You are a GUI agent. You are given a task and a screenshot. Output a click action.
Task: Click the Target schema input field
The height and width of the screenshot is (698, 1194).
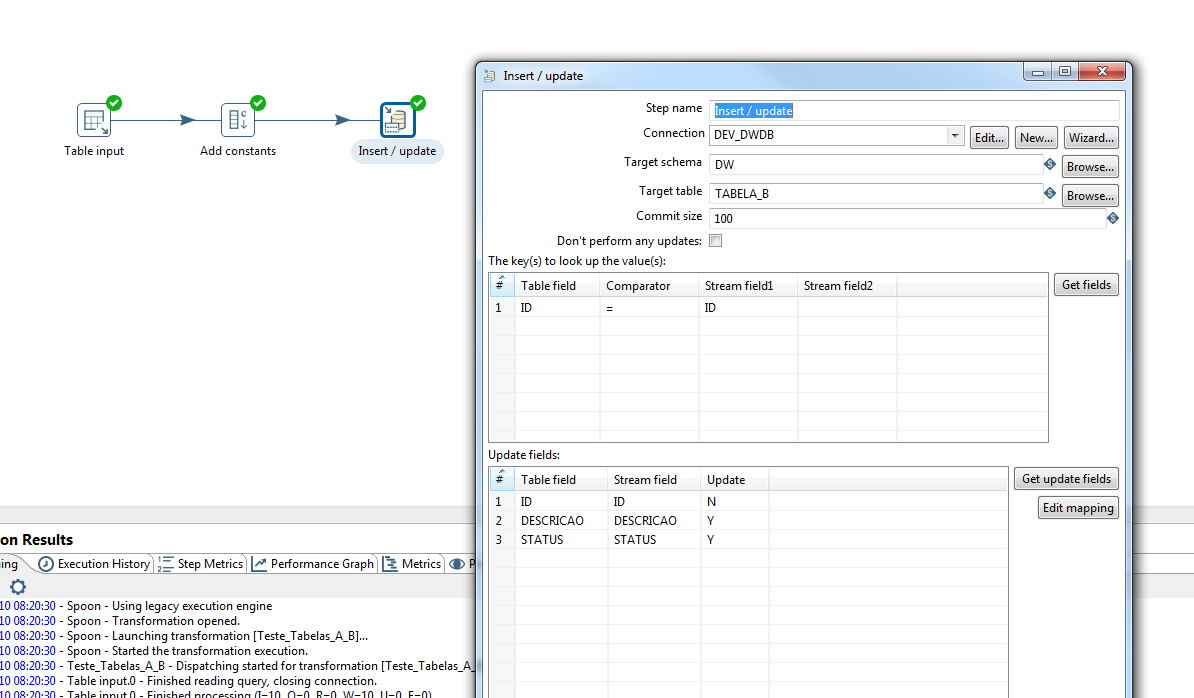(876, 165)
